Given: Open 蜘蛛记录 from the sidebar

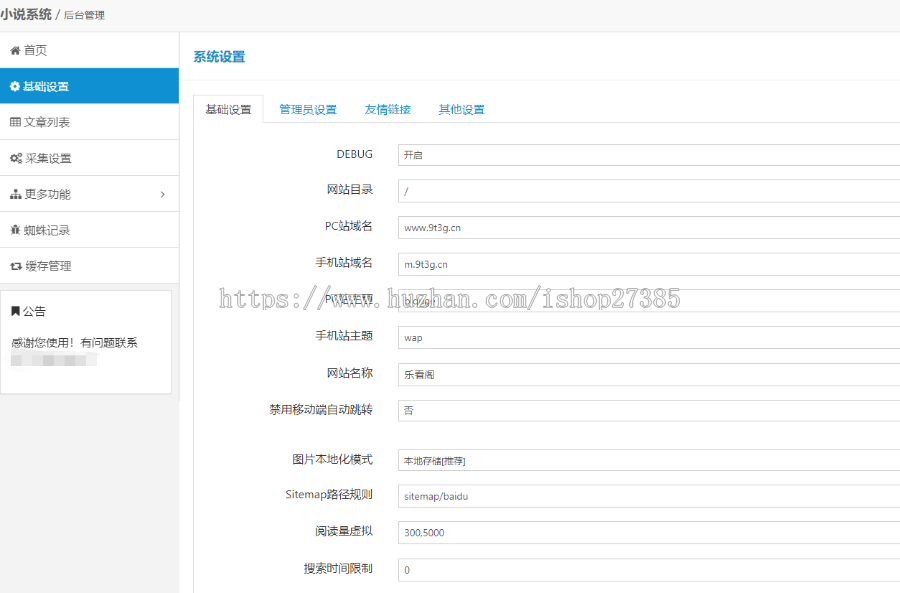Looking at the screenshot, I should coord(48,229).
